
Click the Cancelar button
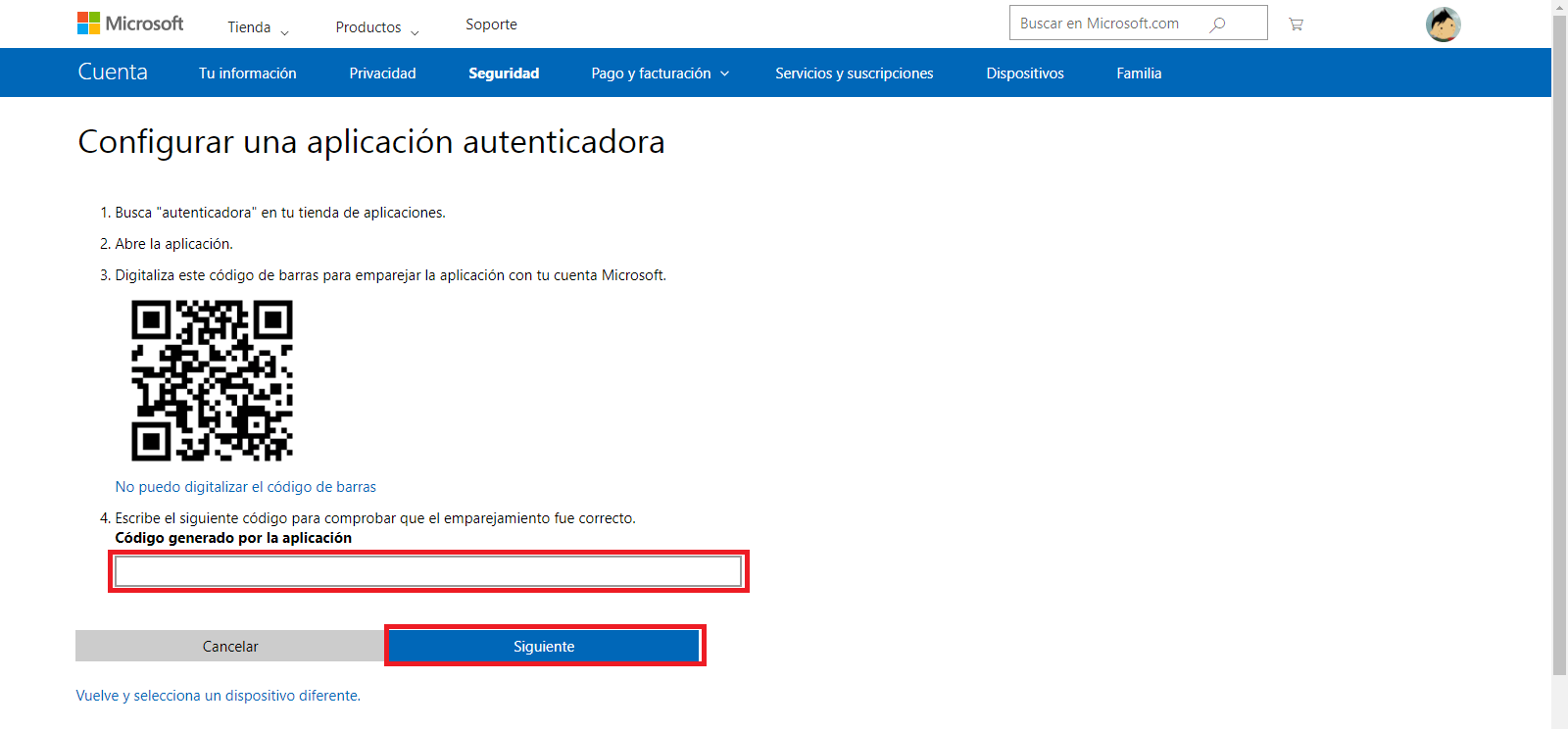click(x=230, y=646)
